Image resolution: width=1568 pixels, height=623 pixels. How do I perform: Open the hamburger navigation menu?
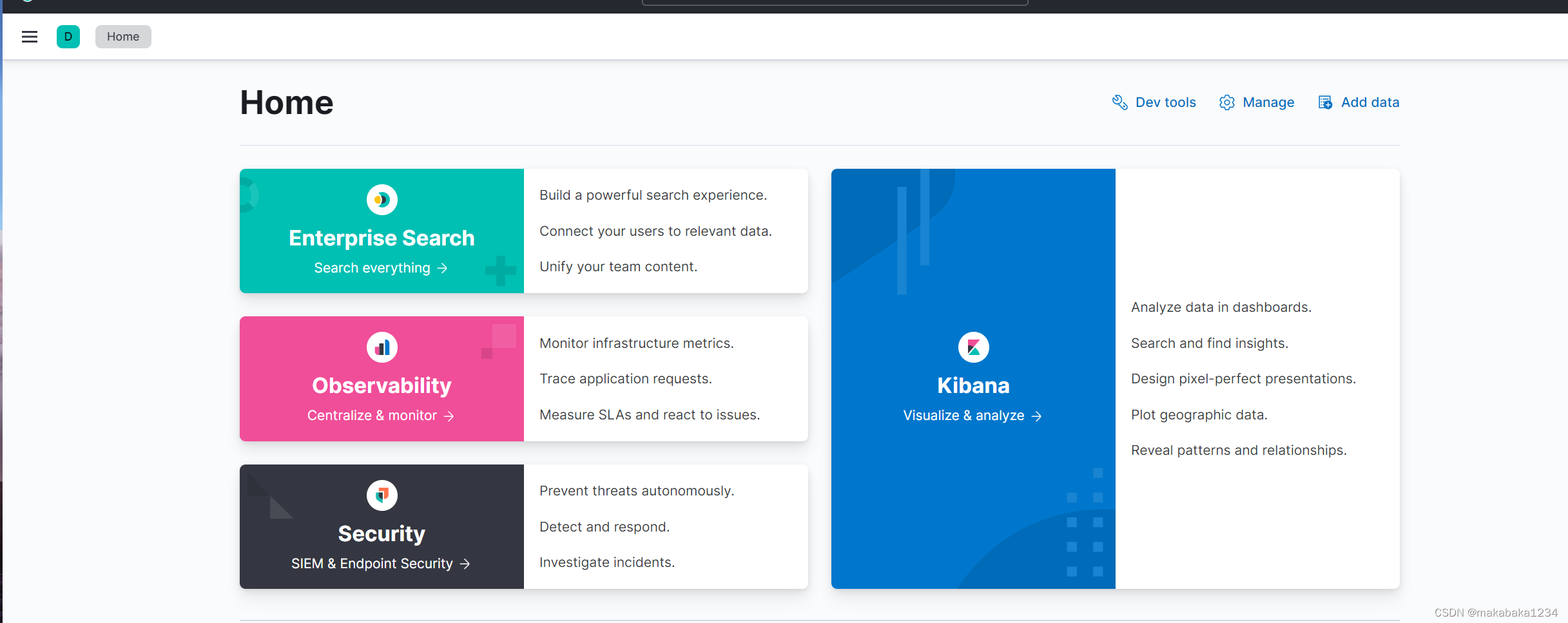click(30, 37)
